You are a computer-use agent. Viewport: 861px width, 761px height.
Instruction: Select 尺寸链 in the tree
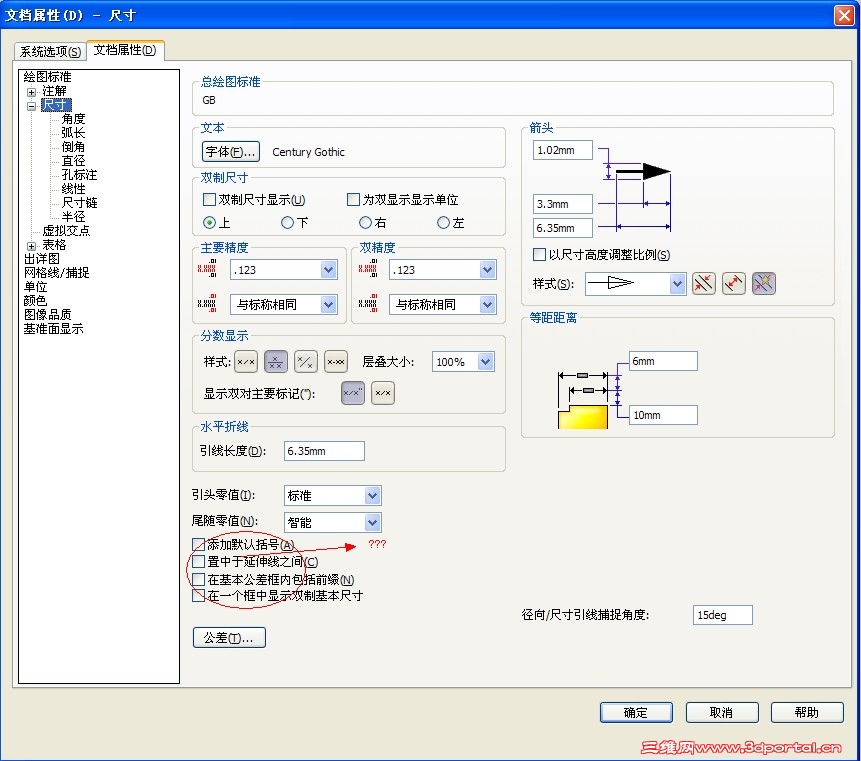pos(79,203)
